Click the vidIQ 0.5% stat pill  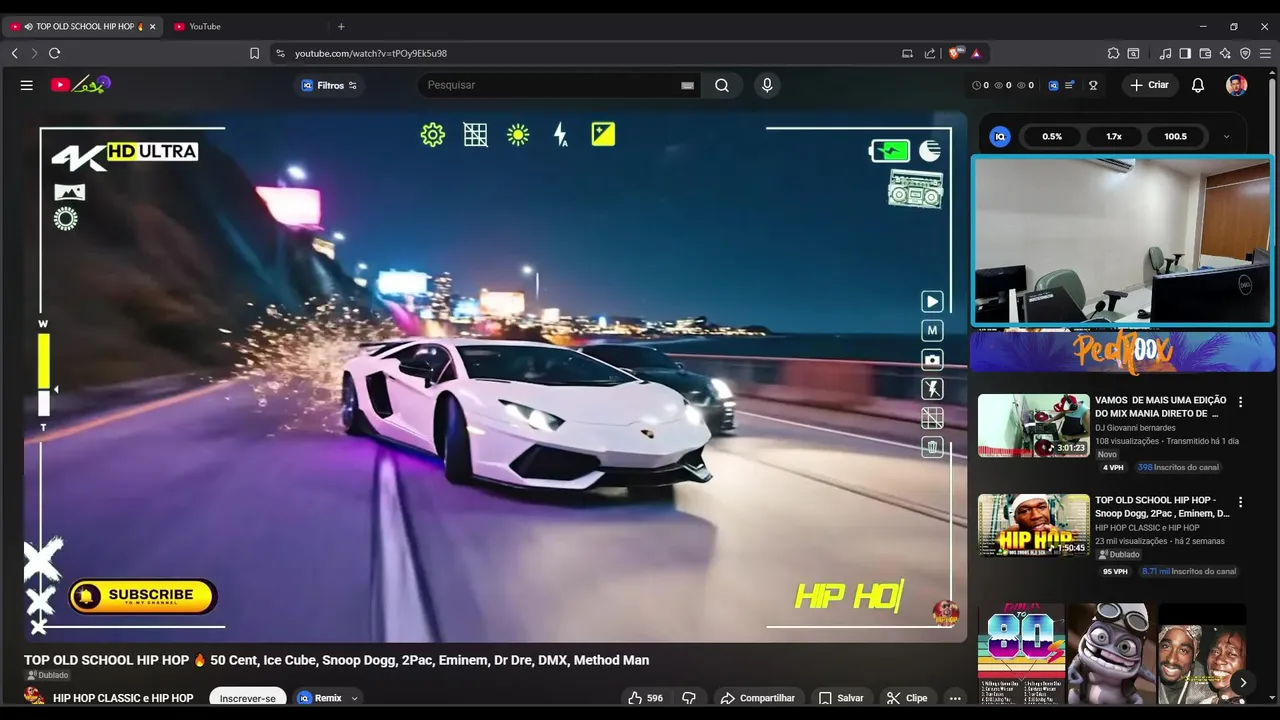[1052, 137]
